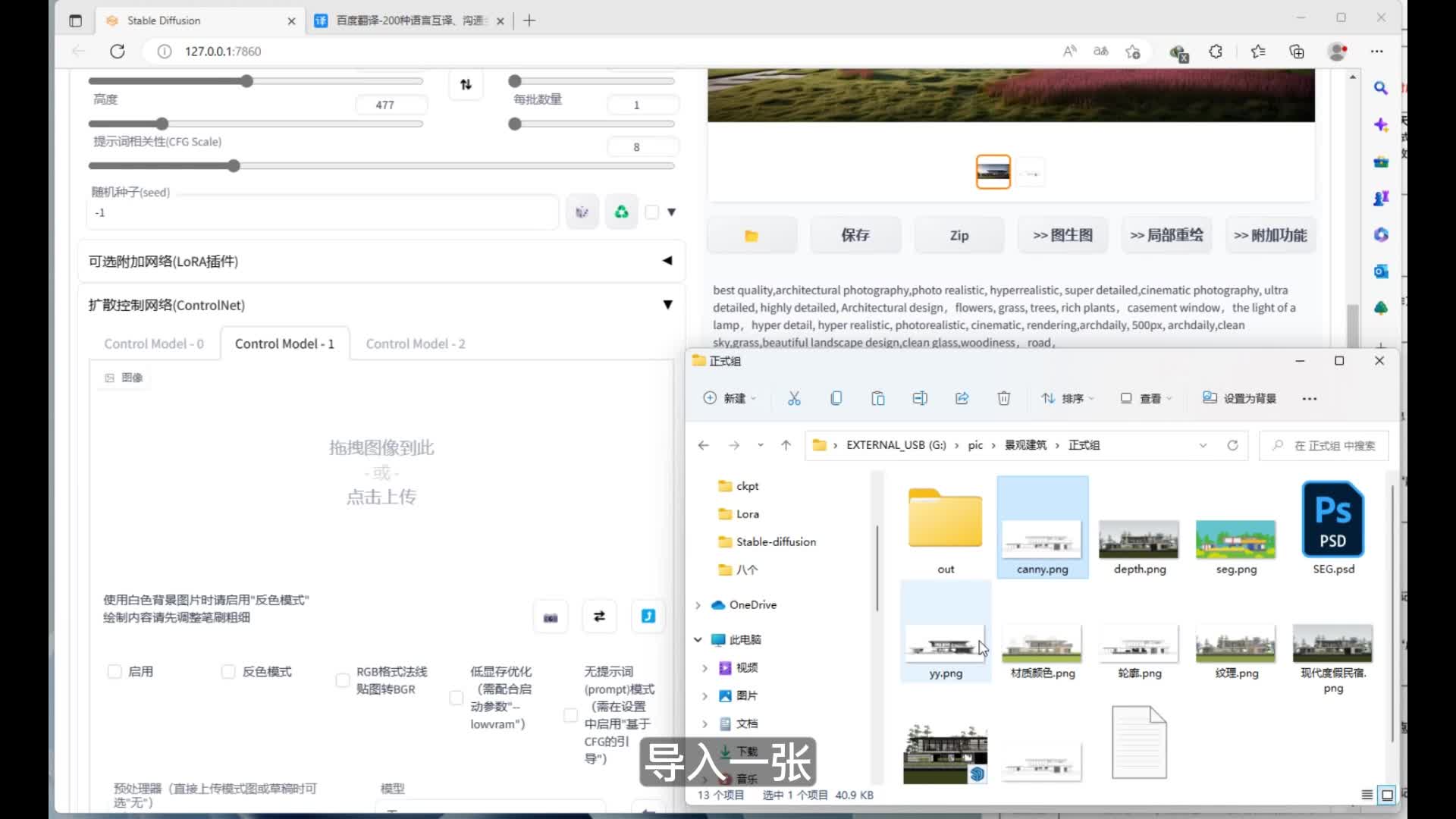Click the ControlNet mirror swap arrows icon
1456x819 pixels.
[599, 617]
